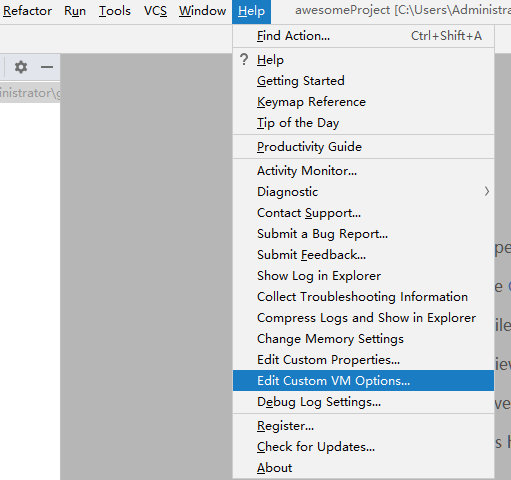Open the VCS menu
511x480 pixels.
(x=155, y=11)
